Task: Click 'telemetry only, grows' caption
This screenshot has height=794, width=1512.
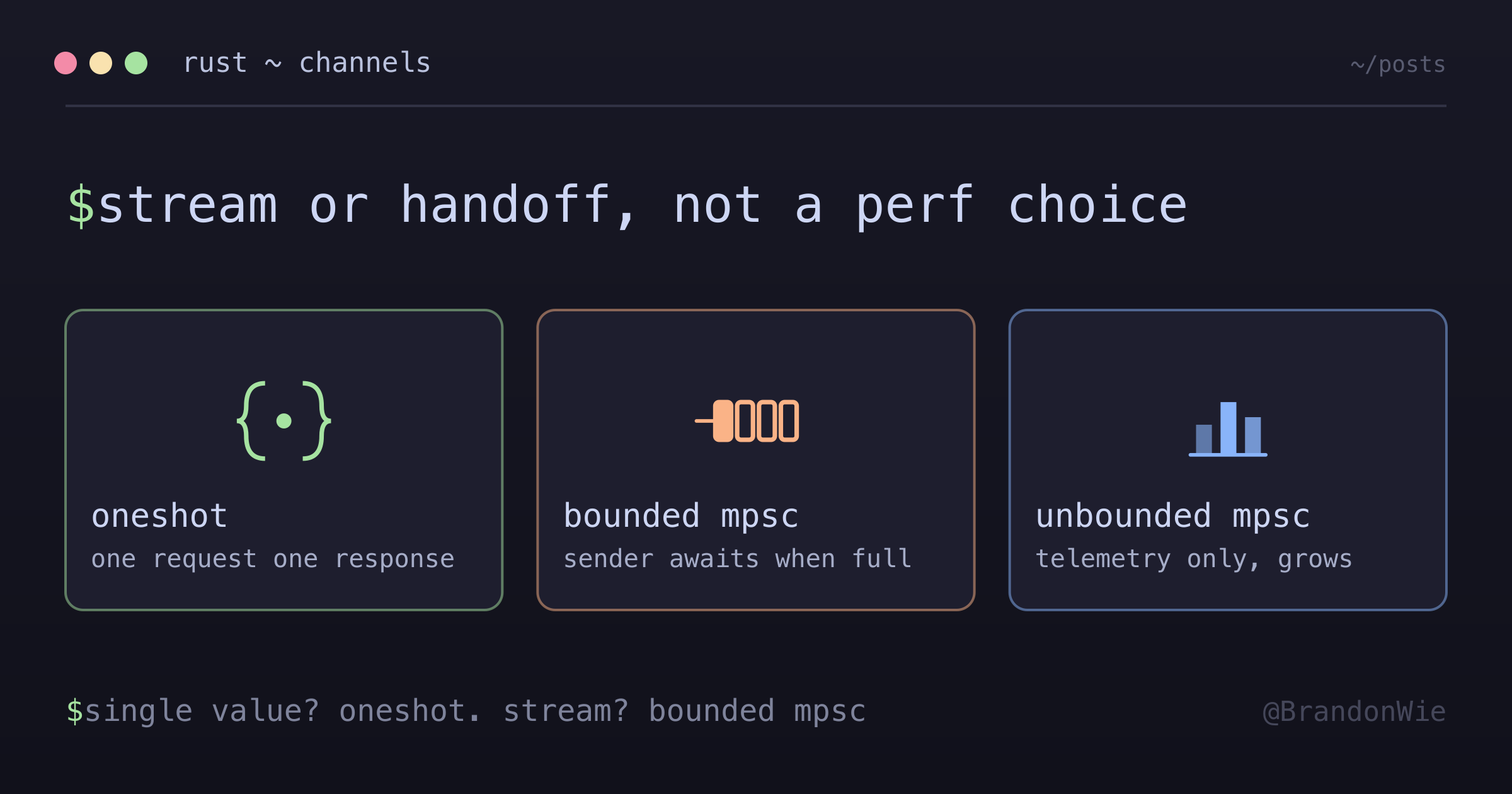Action: pos(1194,559)
